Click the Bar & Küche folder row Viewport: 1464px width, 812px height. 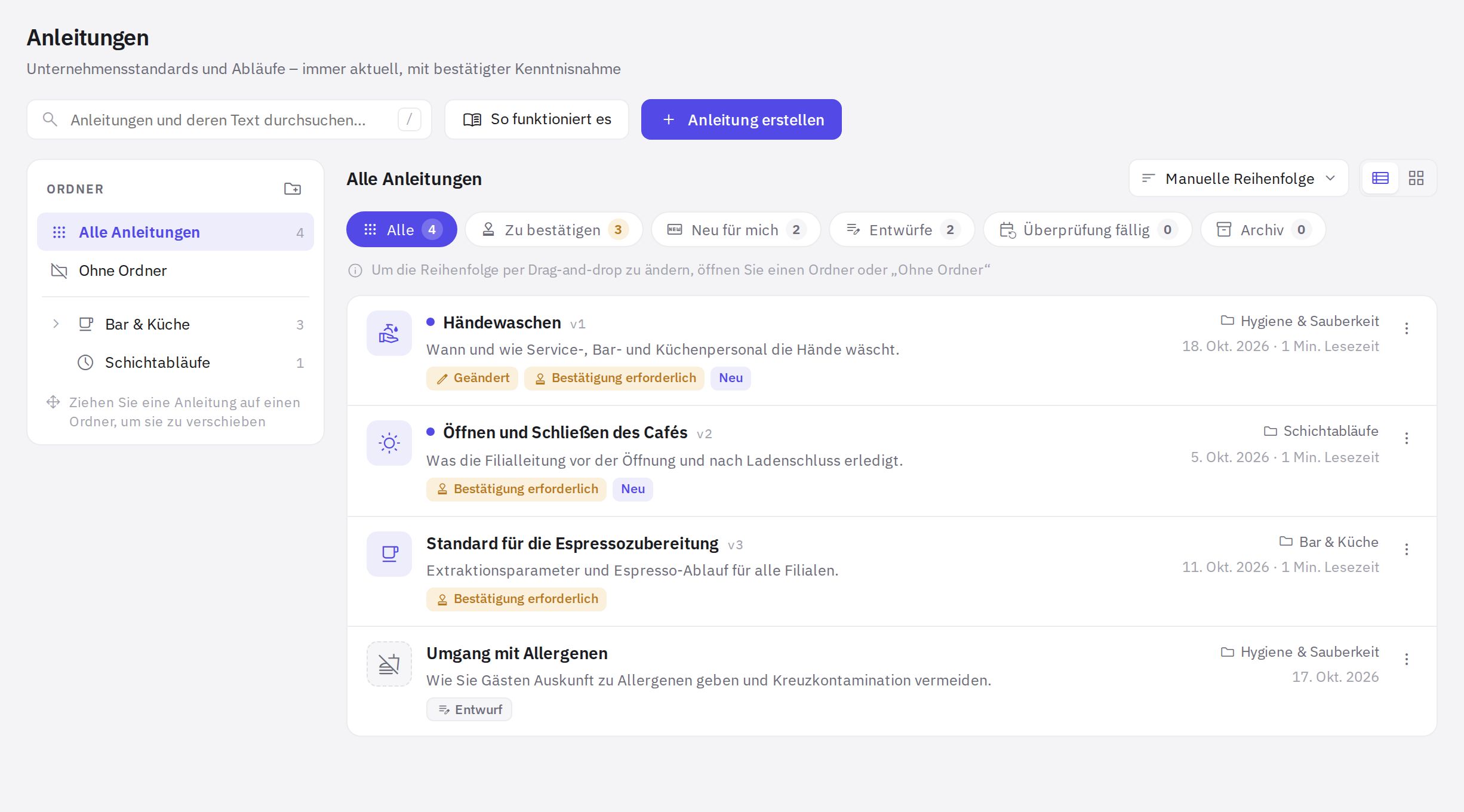tap(175, 324)
